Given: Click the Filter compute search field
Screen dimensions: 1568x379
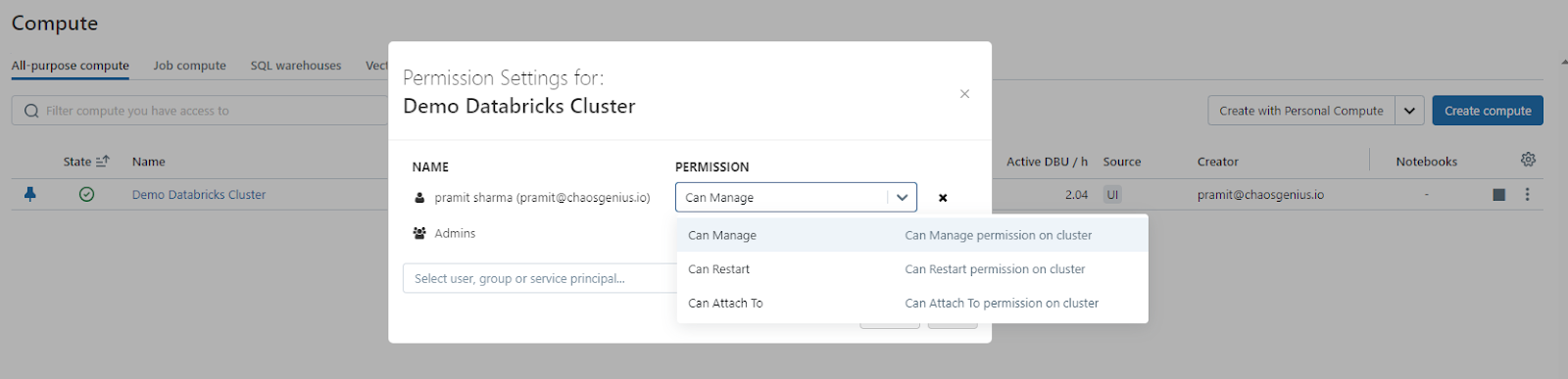Looking at the screenshot, I should click(200, 111).
